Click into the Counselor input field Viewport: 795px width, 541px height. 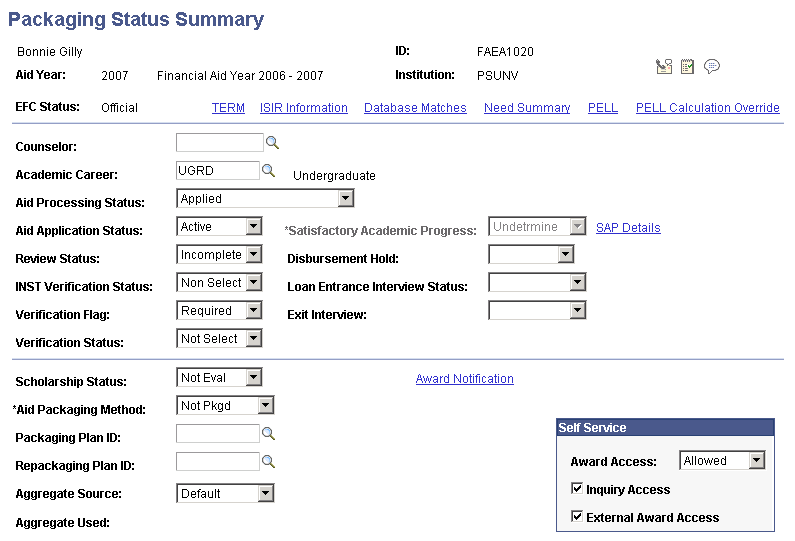point(220,142)
